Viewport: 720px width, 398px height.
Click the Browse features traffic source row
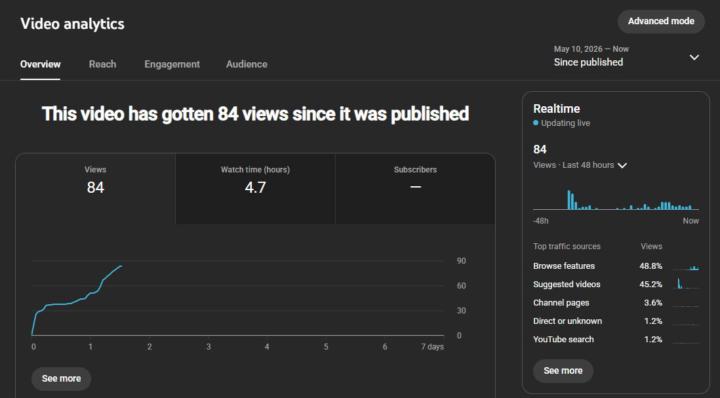coord(616,266)
